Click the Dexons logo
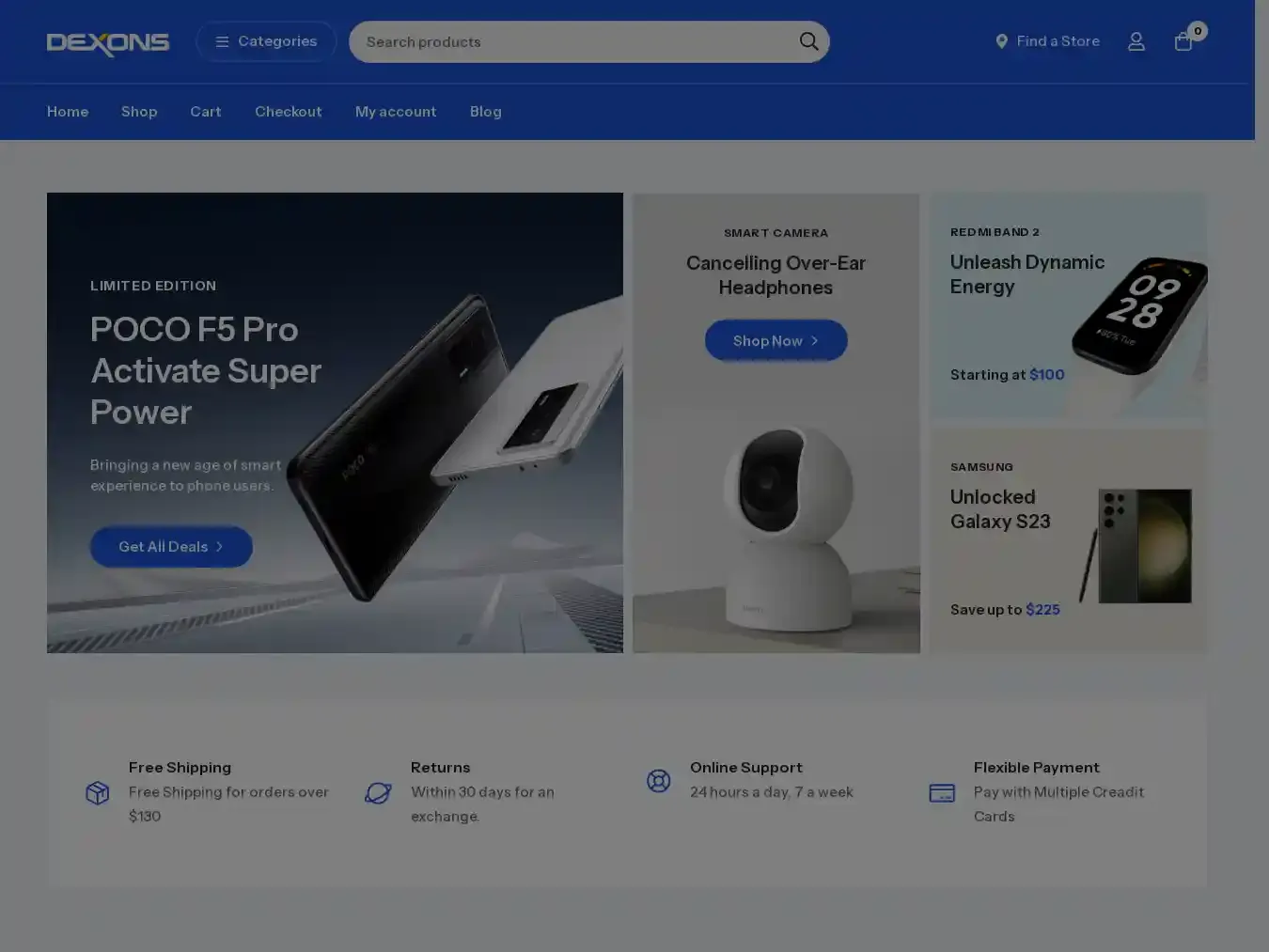The image size is (1269, 952). tap(108, 43)
